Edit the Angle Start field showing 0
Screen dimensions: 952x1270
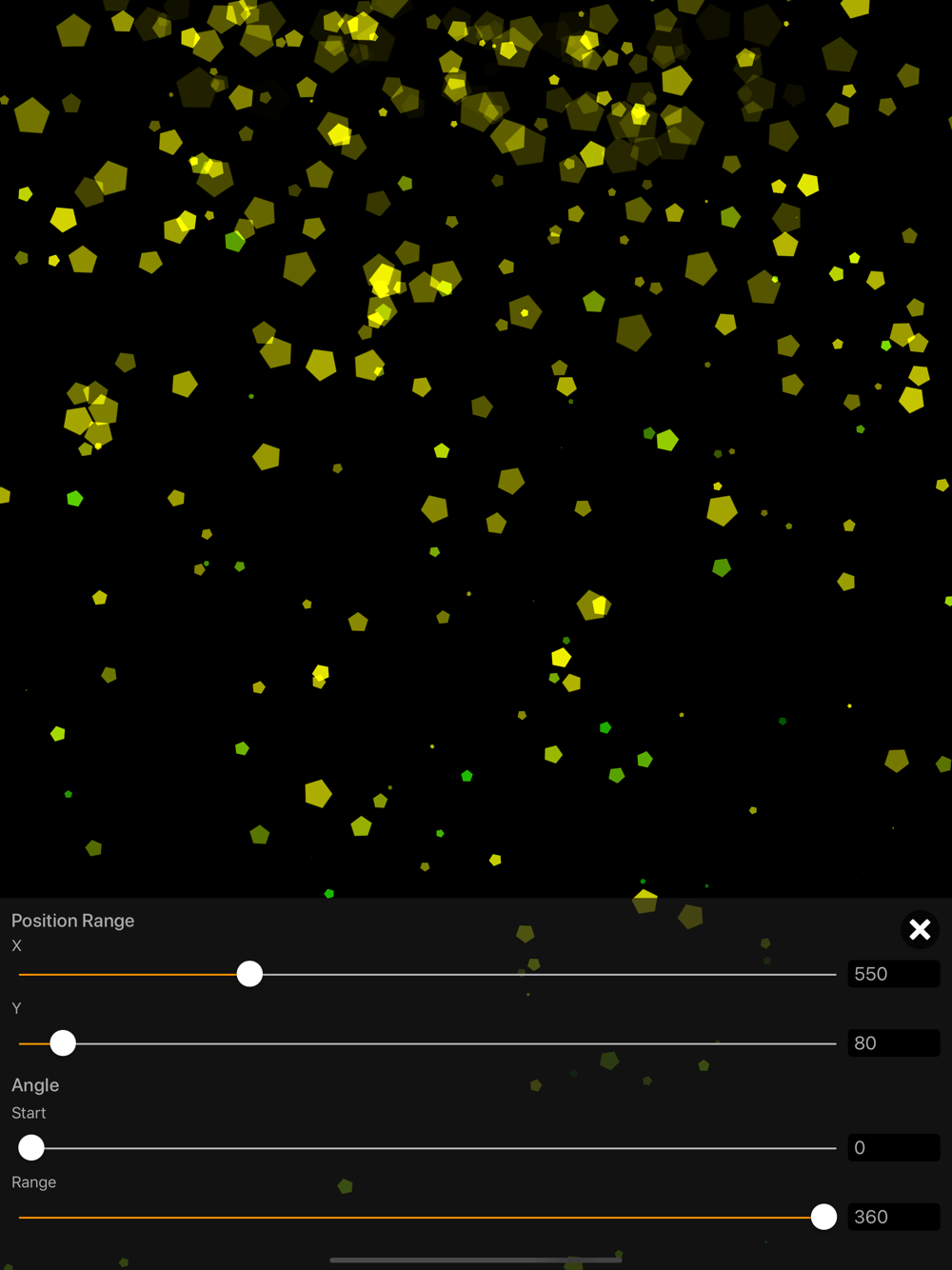894,1148
